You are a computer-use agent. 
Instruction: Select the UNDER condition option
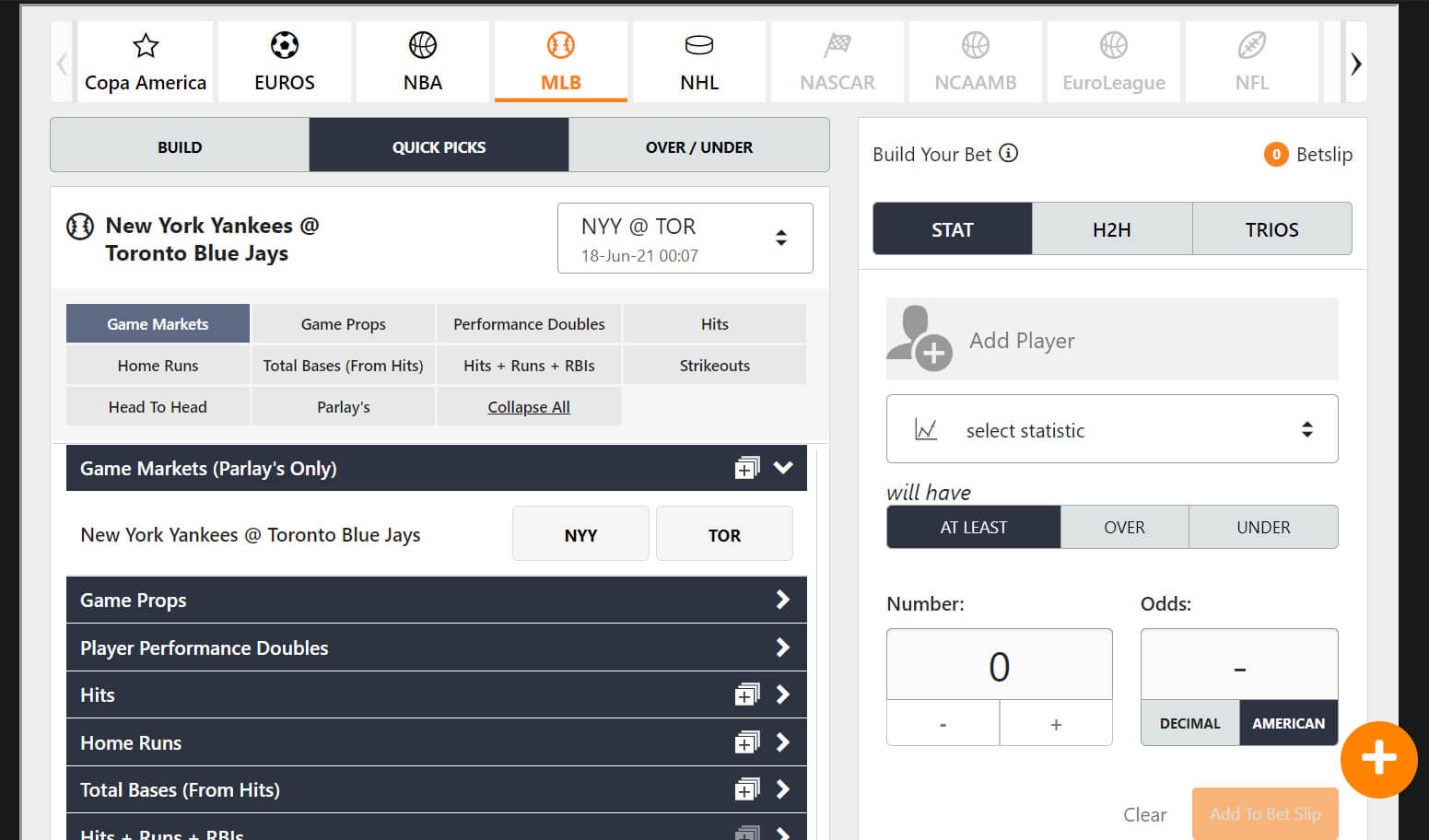click(x=1262, y=528)
